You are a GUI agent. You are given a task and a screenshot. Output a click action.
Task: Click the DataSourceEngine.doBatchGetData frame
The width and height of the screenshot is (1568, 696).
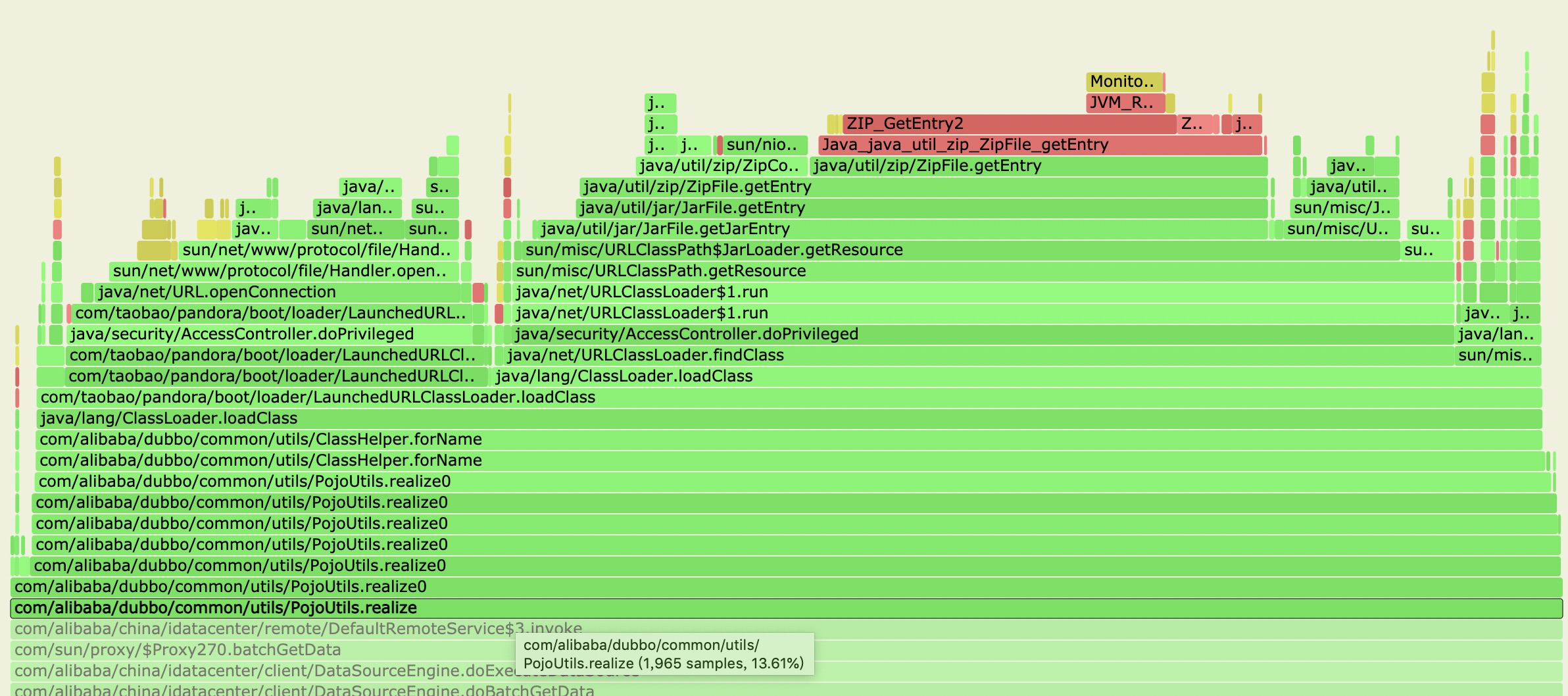(x=786, y=690)
